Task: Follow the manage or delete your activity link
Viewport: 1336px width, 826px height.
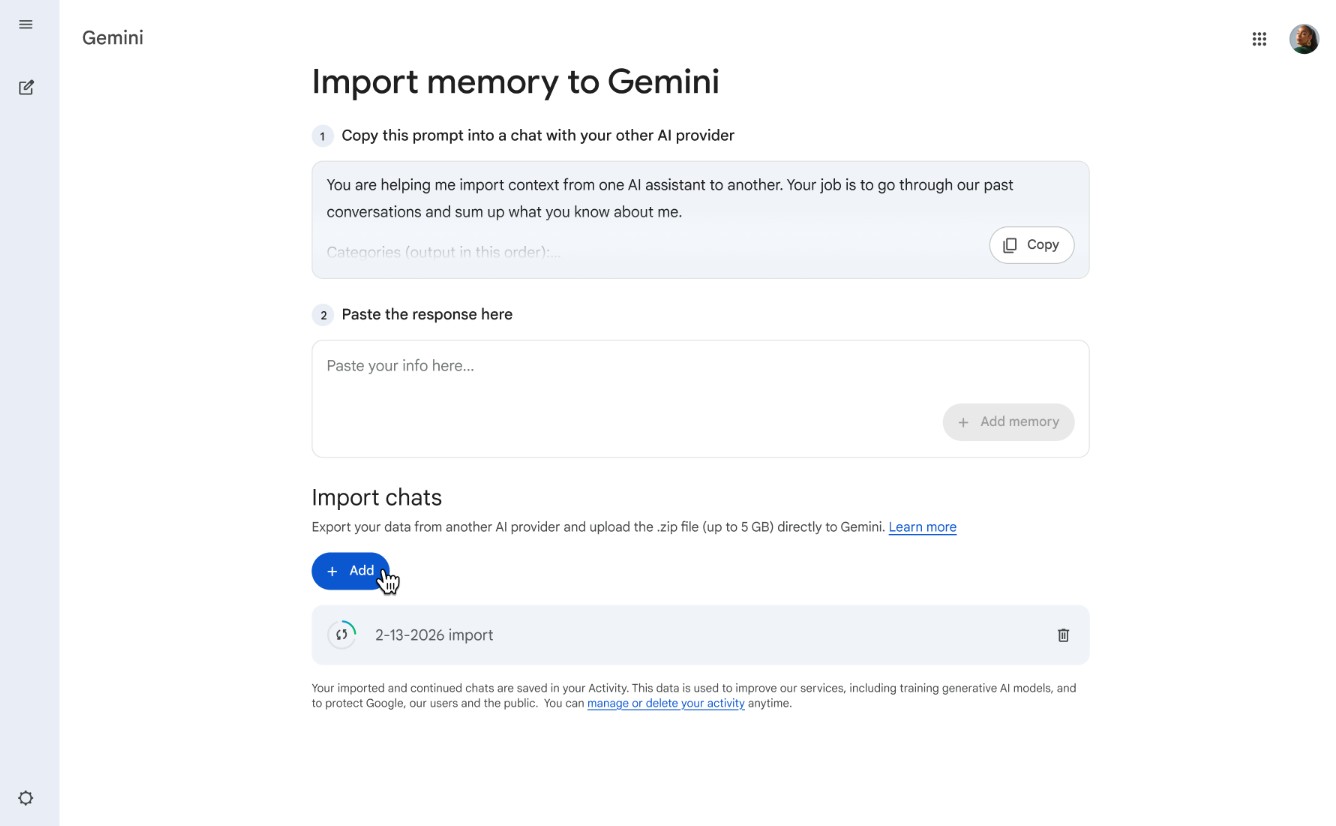Action: click(666, 703)
